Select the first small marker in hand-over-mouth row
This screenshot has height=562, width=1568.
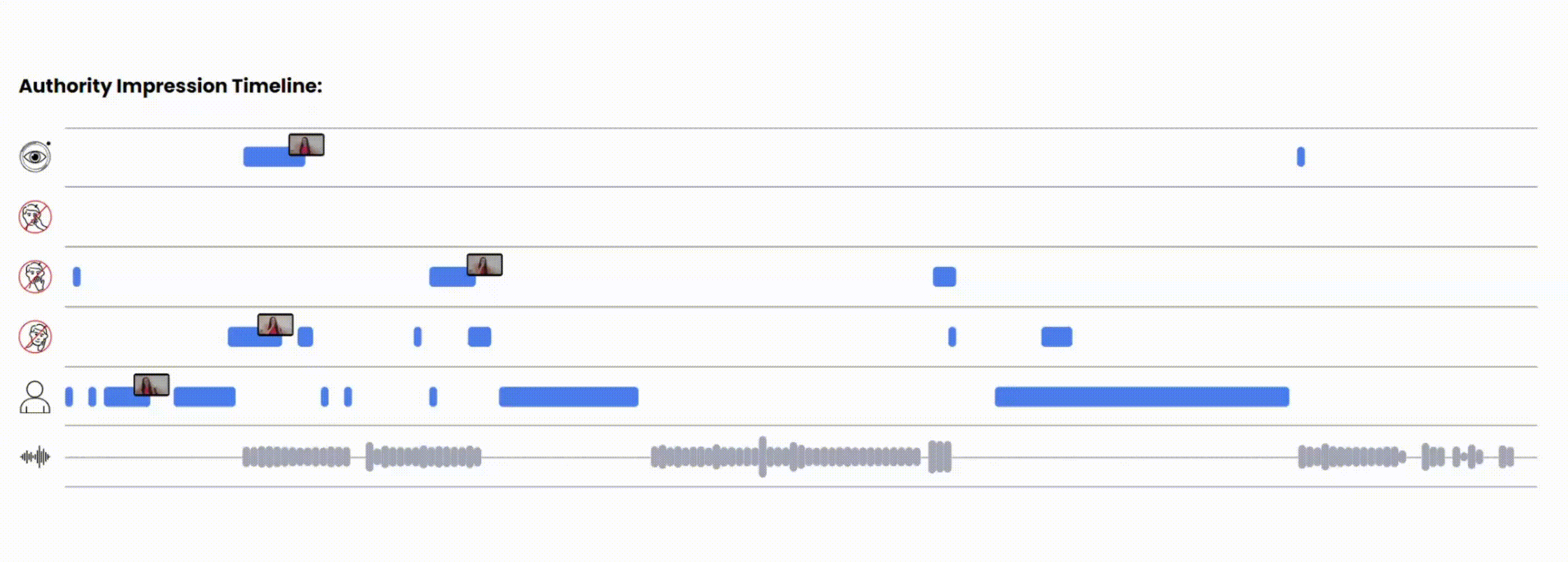(x=76, y=277)
